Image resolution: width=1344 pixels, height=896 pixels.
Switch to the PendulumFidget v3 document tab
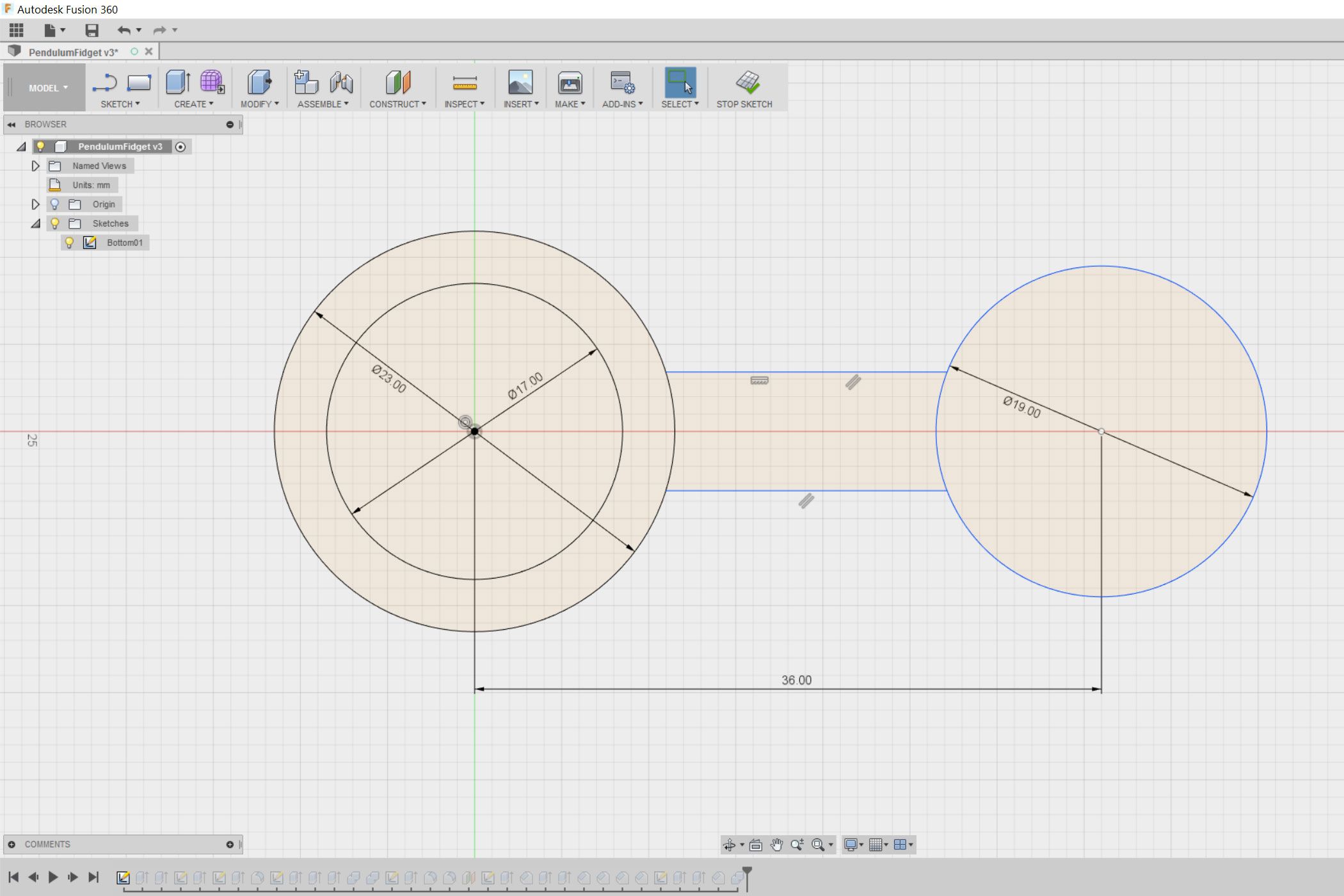pos(73,52)
